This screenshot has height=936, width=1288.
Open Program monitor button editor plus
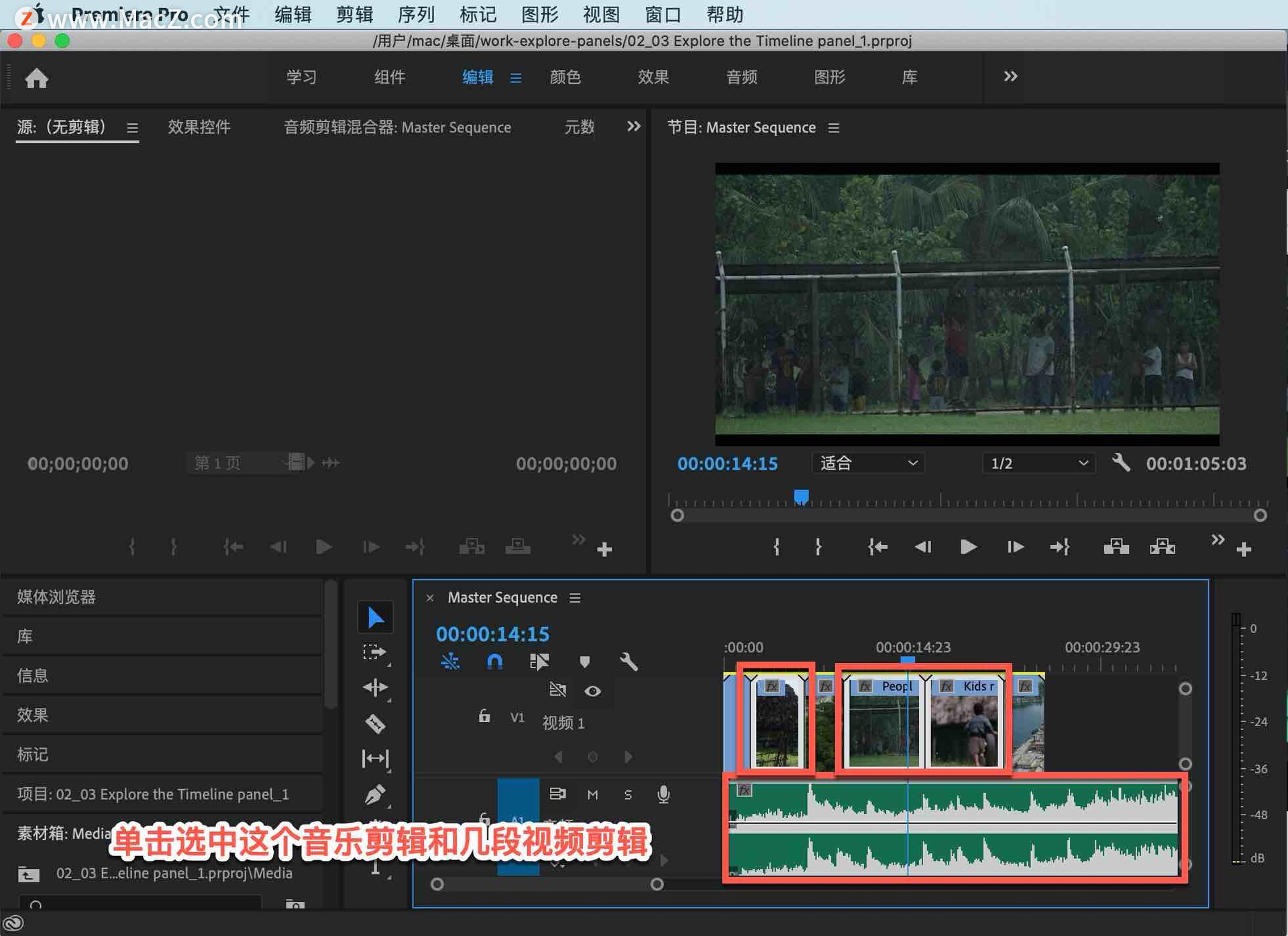point(1244,550)
